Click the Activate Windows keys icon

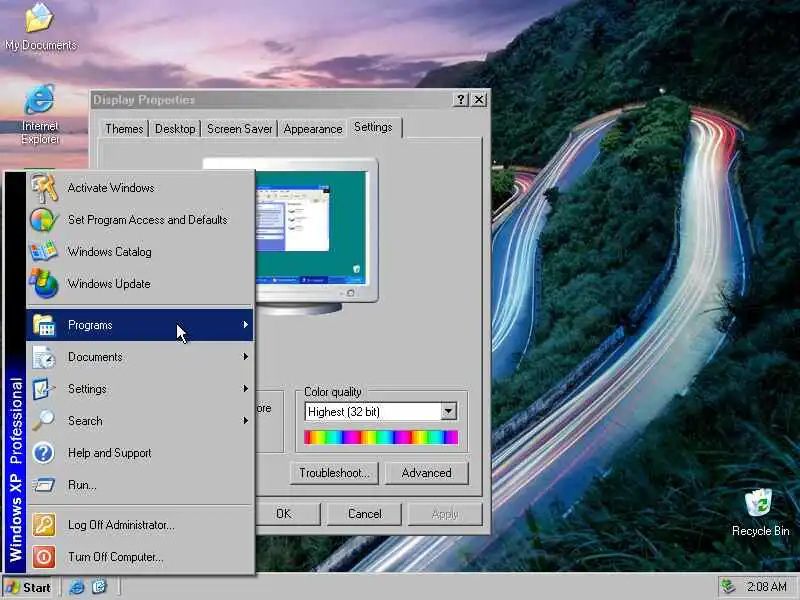click(x=44, y=188)
